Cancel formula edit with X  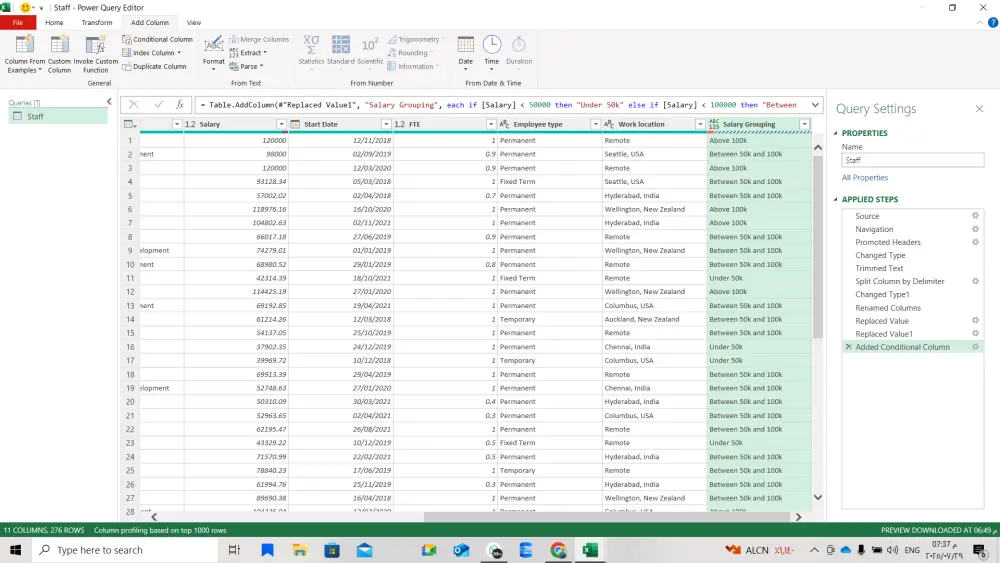(133, 105)
